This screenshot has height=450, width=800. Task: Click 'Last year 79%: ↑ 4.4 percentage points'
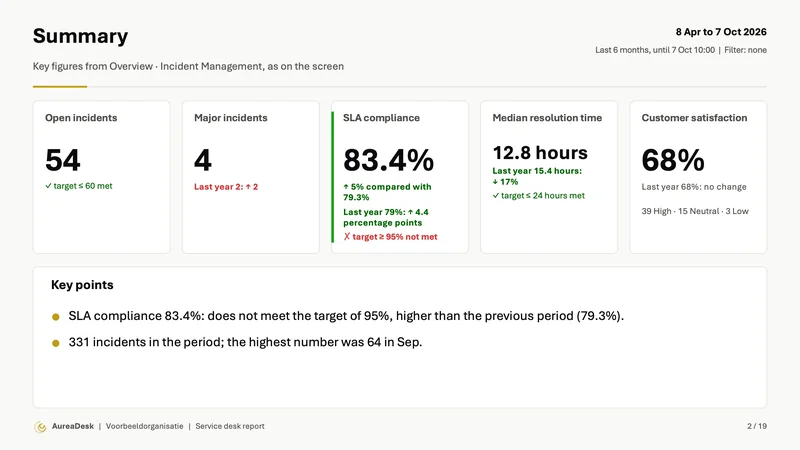tap(386, 217)
